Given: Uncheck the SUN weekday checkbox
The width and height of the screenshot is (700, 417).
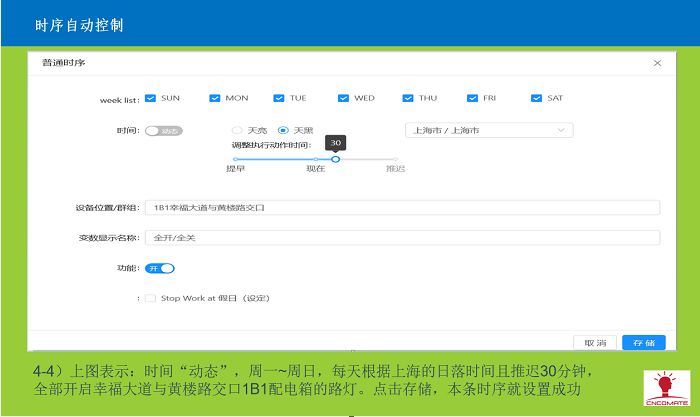Looking at the screenshot, I should pyautogui.click(x=150, y=98).
